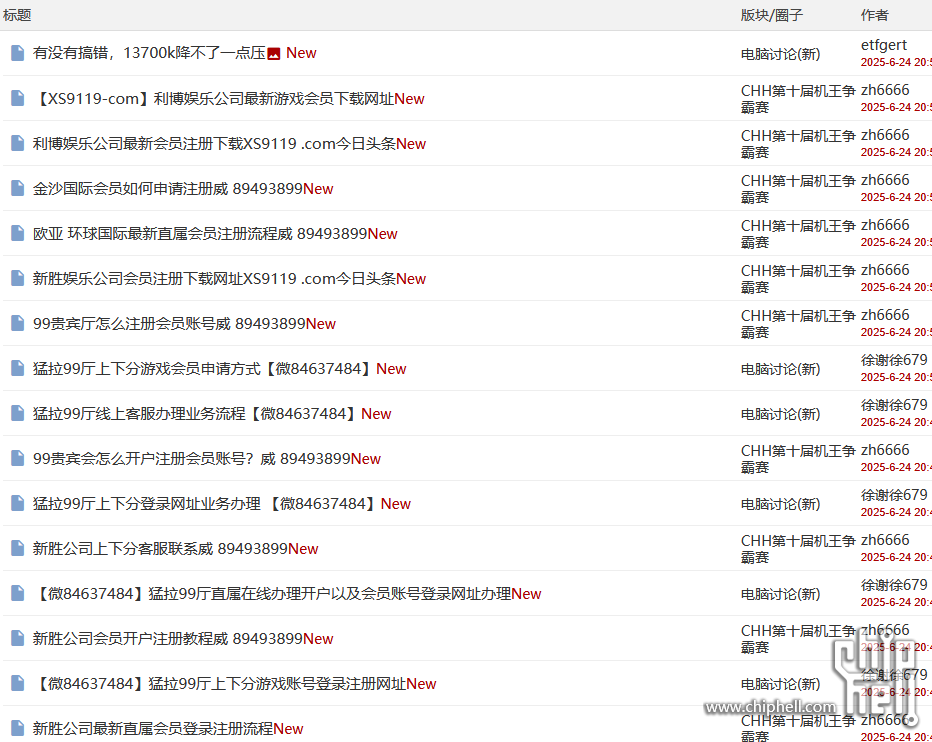Click image attachment icon on 13700k thread
The image size is (932, 742).
click(x=273, y=54)
